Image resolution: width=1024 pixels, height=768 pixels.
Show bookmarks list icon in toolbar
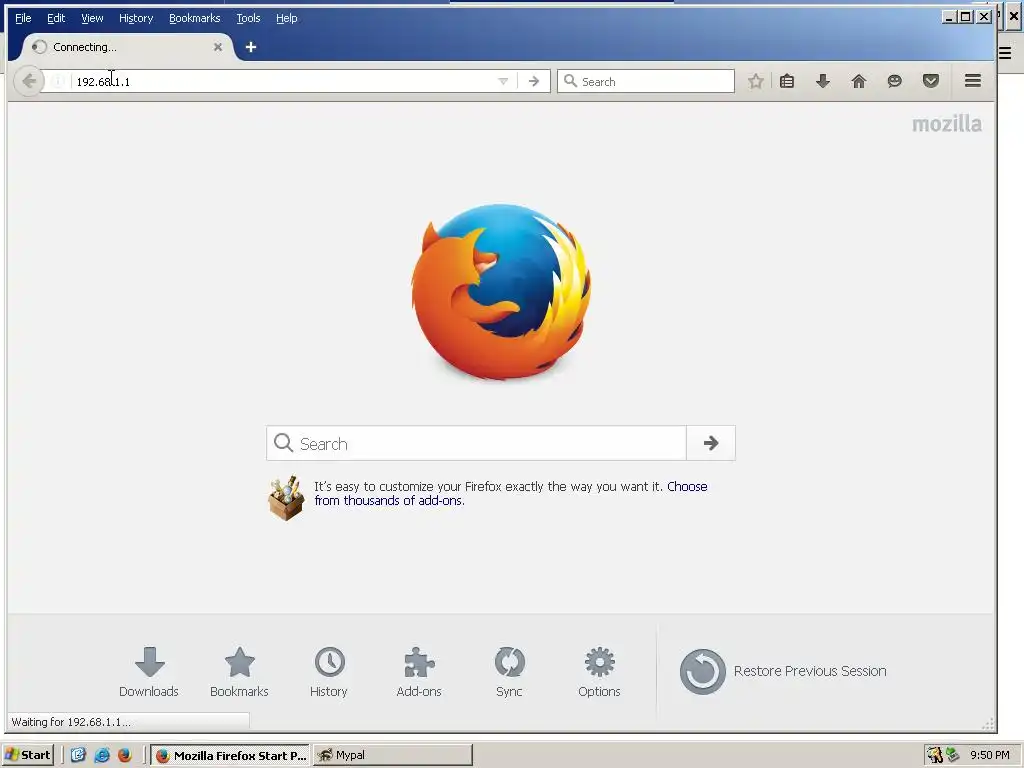click(x=787, y=81)
